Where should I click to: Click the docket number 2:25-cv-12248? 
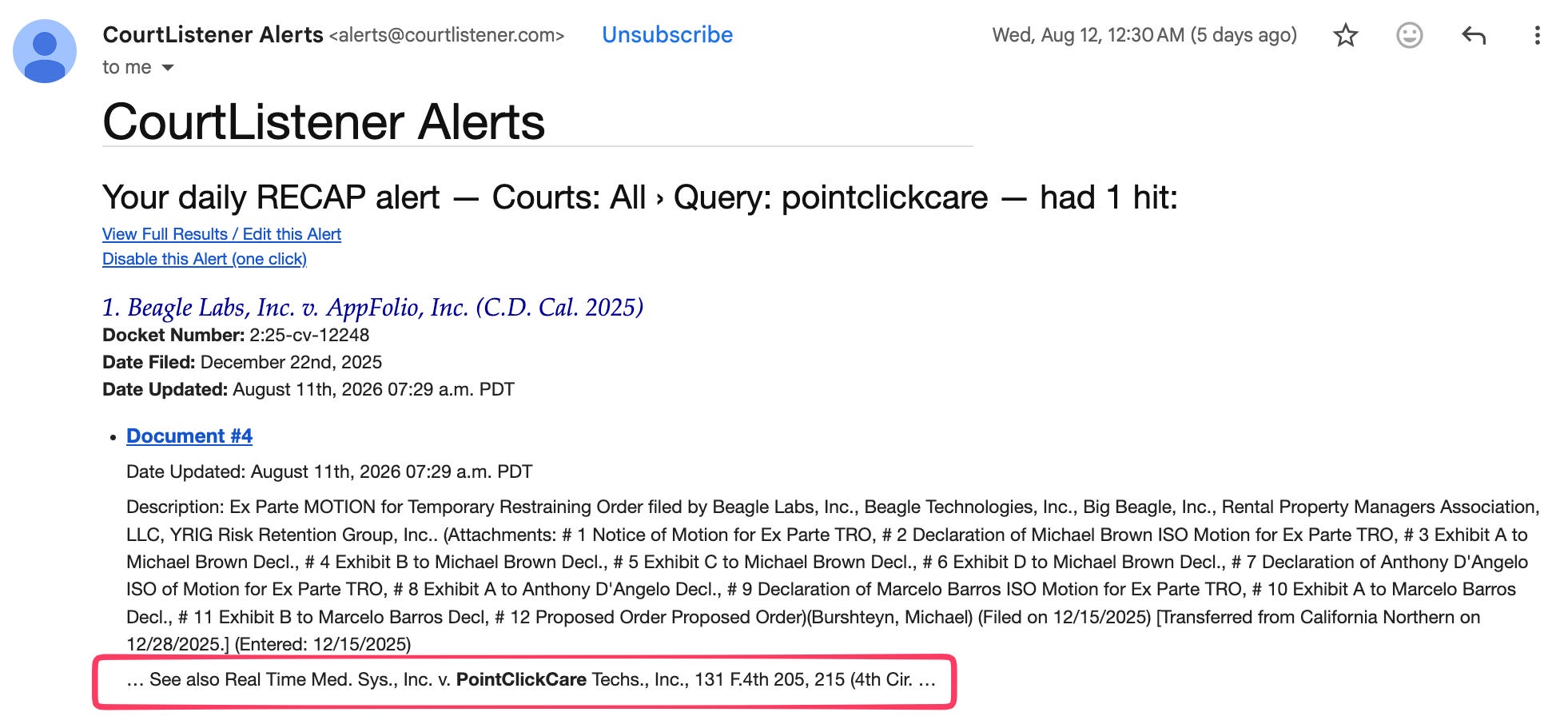pyautogui.click(x=309, y=336)
